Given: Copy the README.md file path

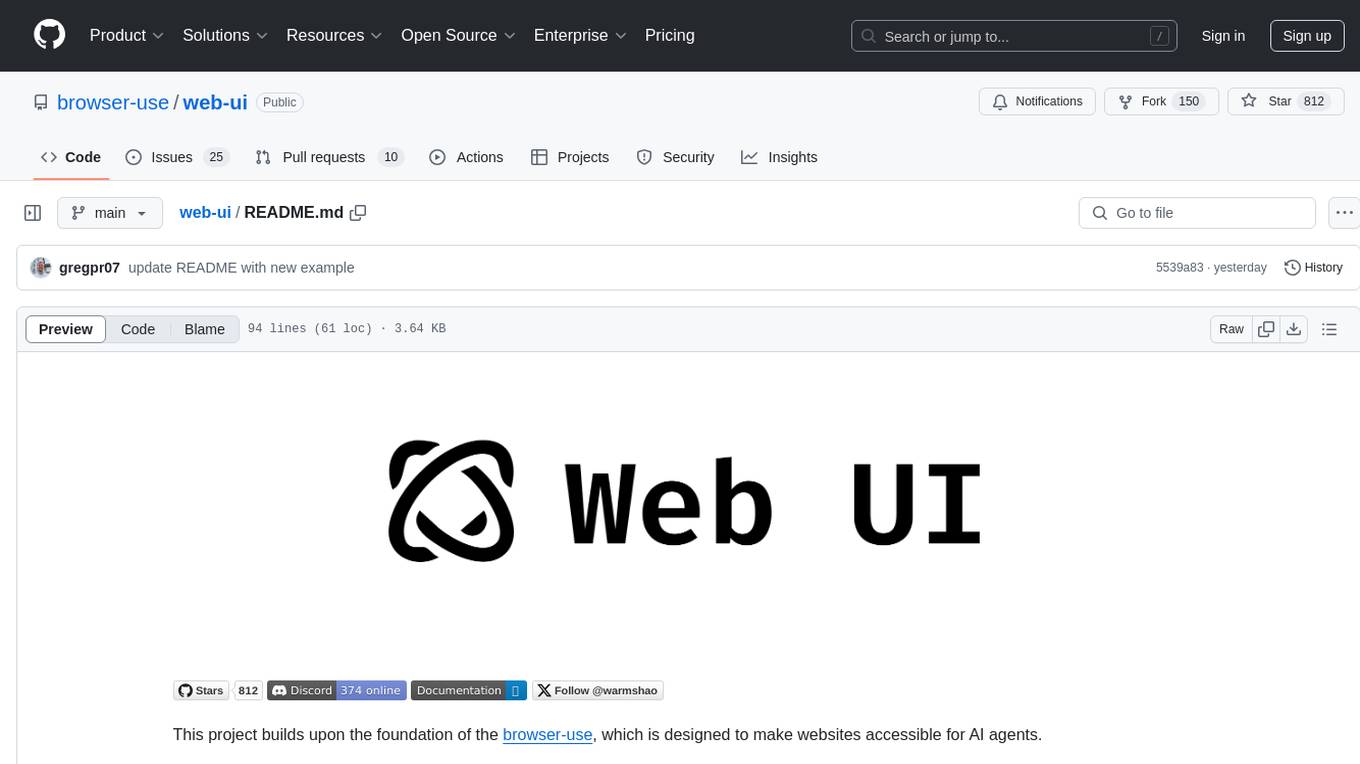Looking at the screenshot, I should [x=358, y=212].
